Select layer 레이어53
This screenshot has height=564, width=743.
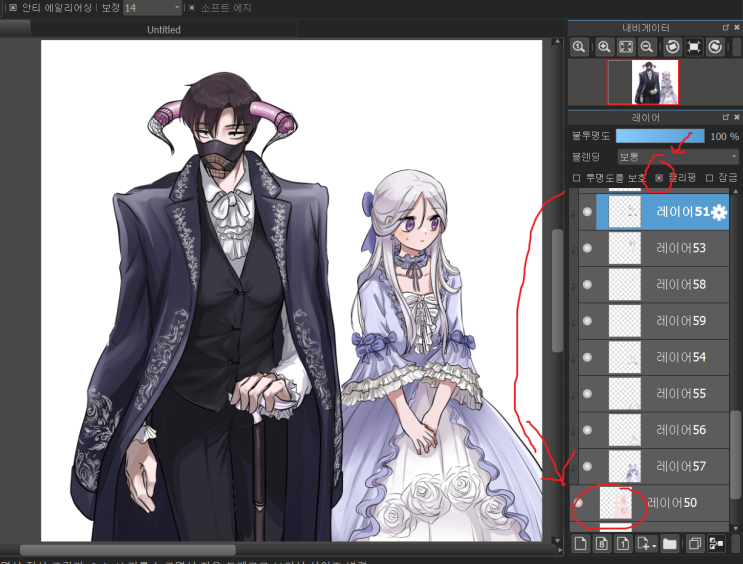653,248
